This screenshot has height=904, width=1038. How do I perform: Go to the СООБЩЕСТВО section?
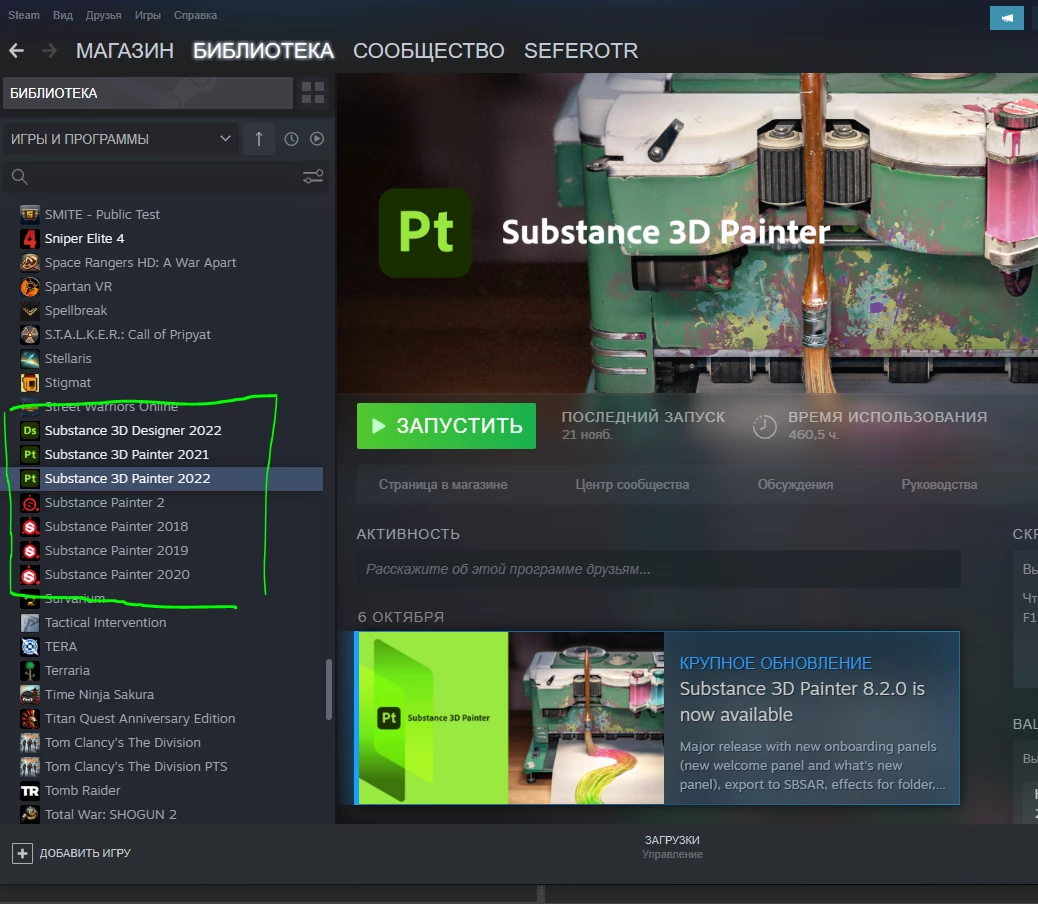[428, 51]
